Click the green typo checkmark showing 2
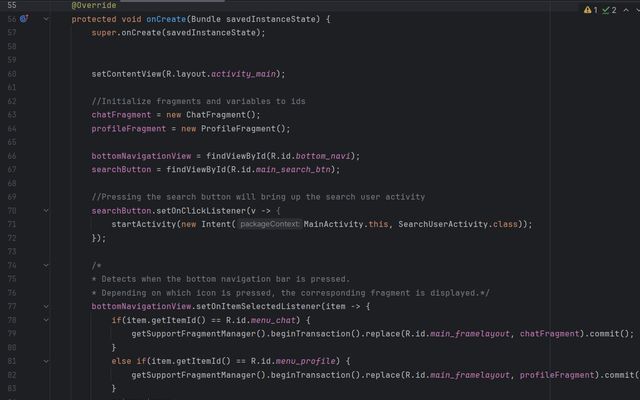The height and width of the screenshot is (400, 640). click(x=609, y=10)
